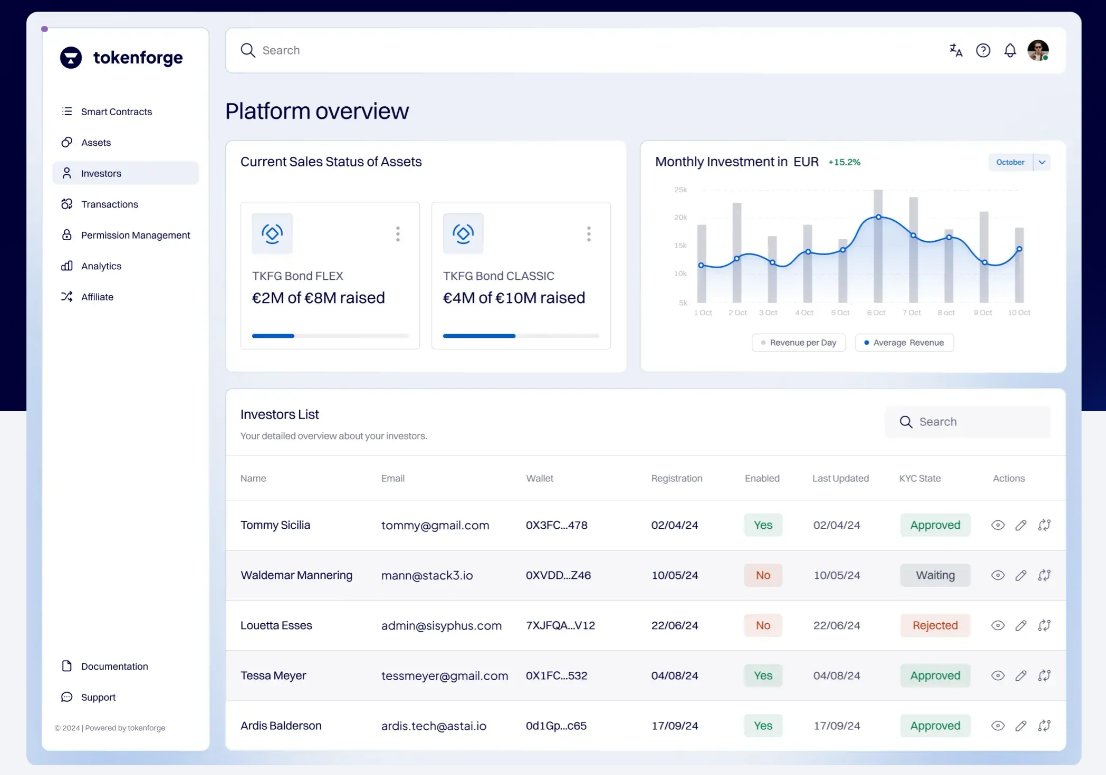Open Permission Management

[126, 235]
